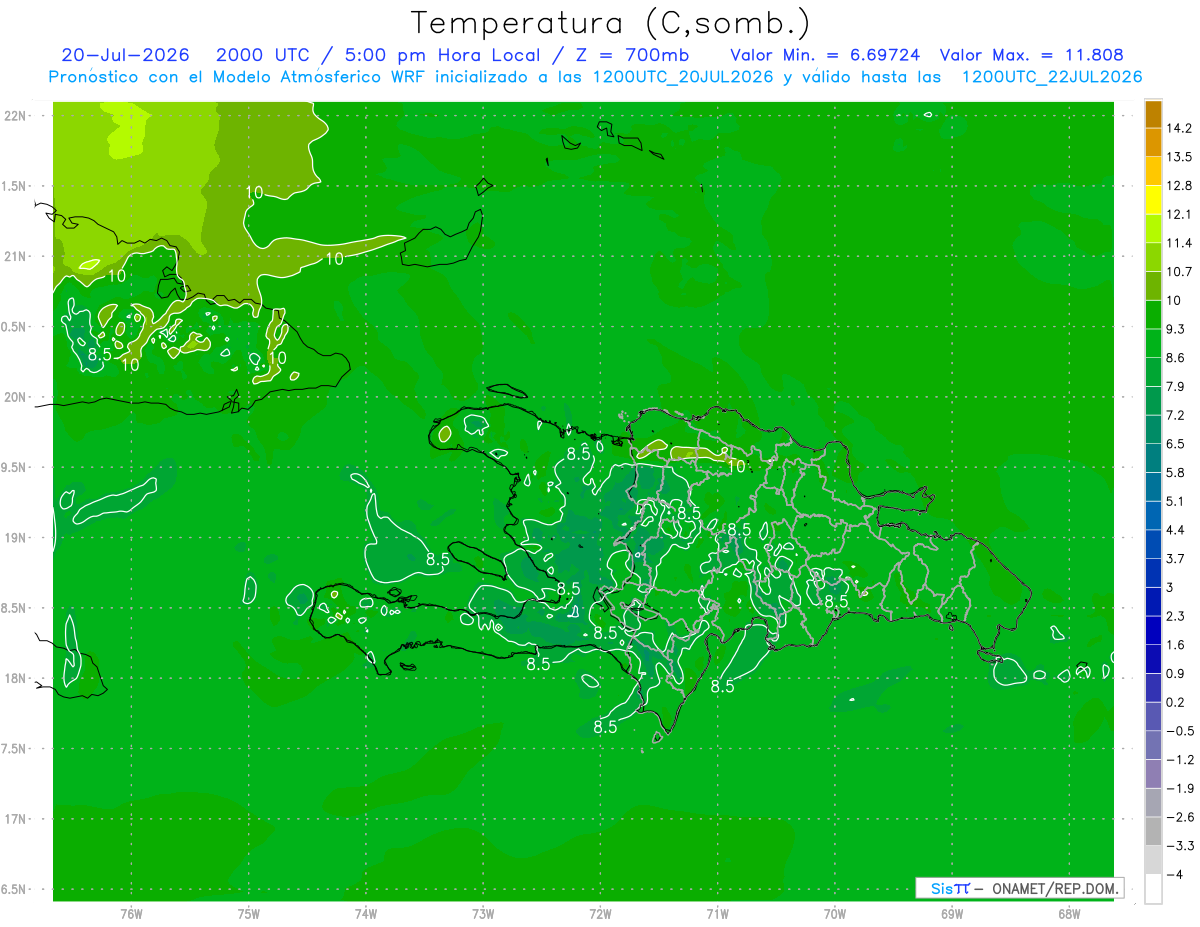Click the longitude axis label "75W"

point(249,914)
